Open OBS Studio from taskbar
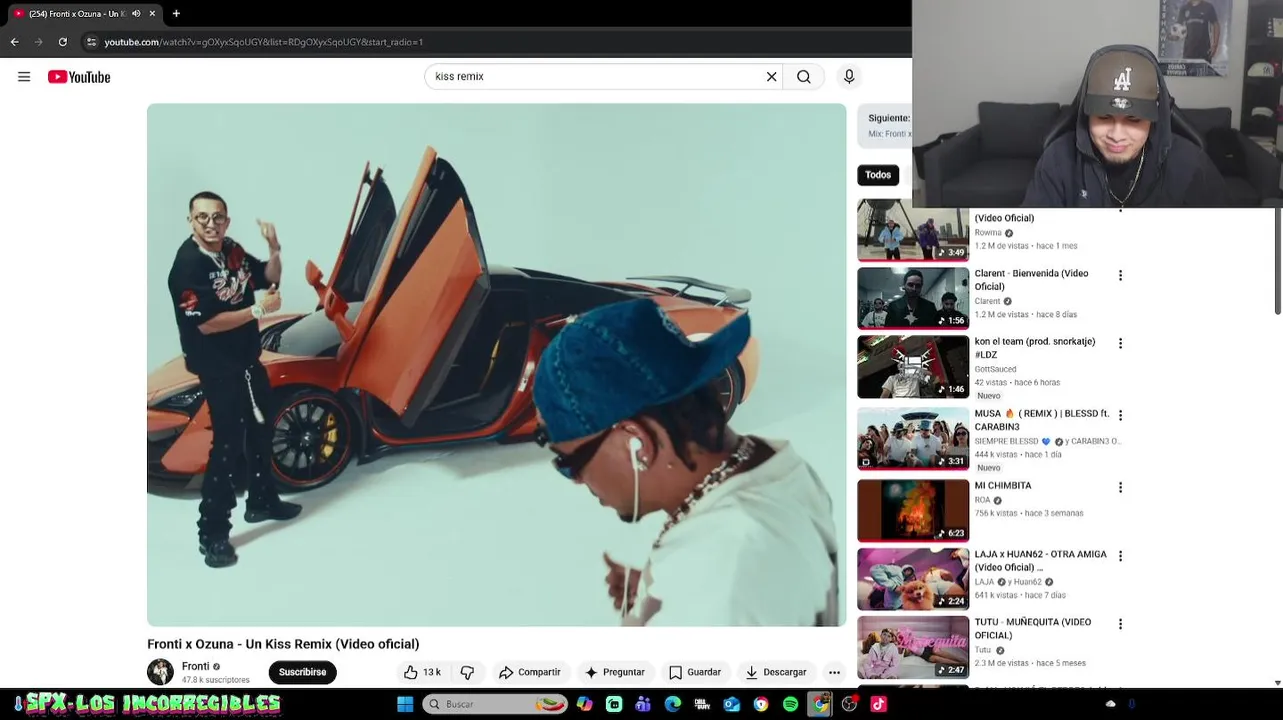1283x720 pixels. pyautogui.click(x=849, y=704)
